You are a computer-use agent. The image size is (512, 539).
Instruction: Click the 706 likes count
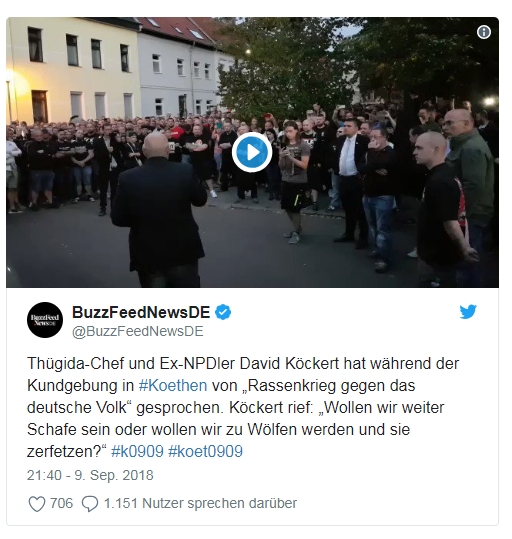pos(62,503)
